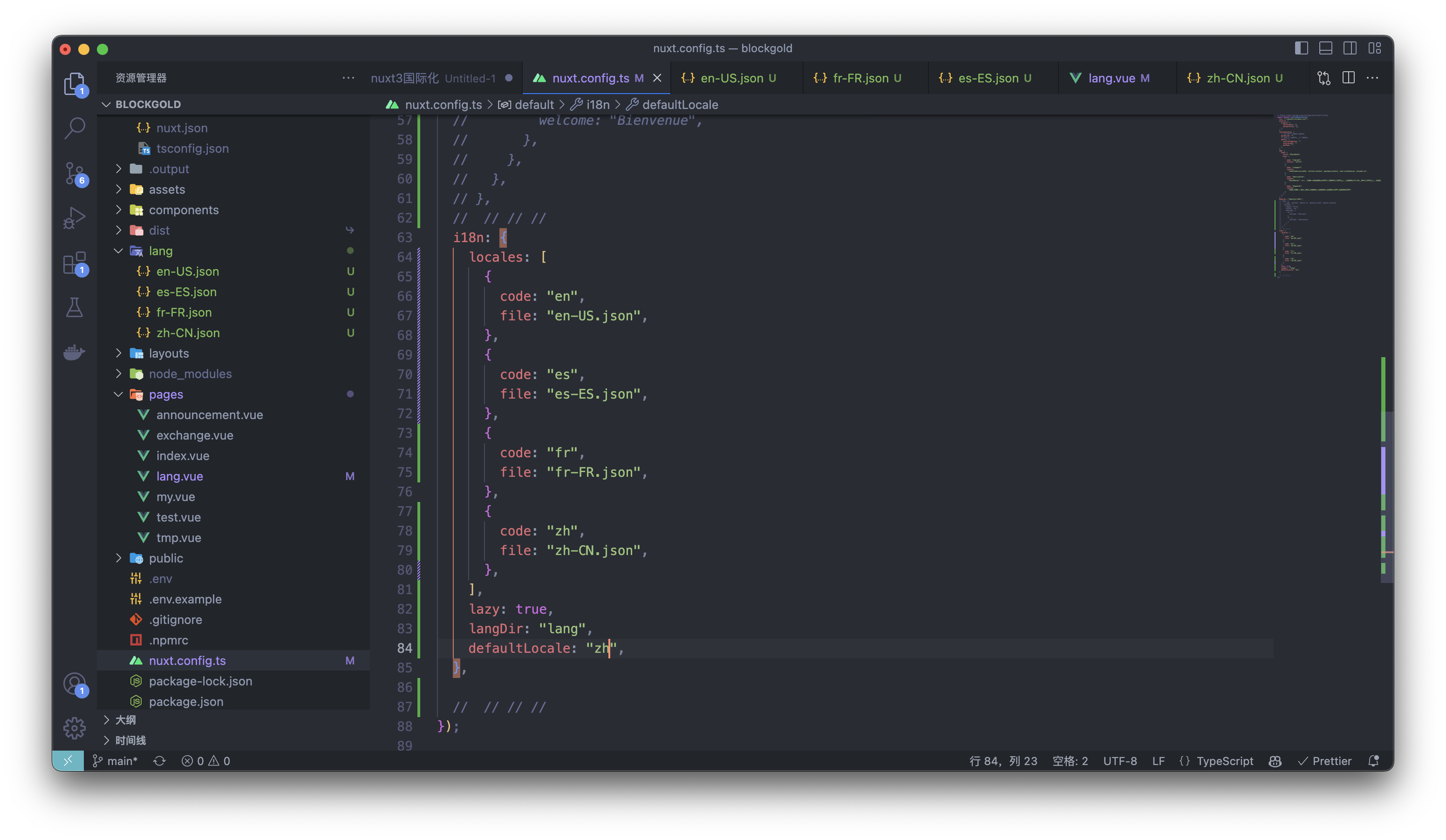Open the Search view in activity bar
The image size is (1446, 840).
click(x=75, y=128)
